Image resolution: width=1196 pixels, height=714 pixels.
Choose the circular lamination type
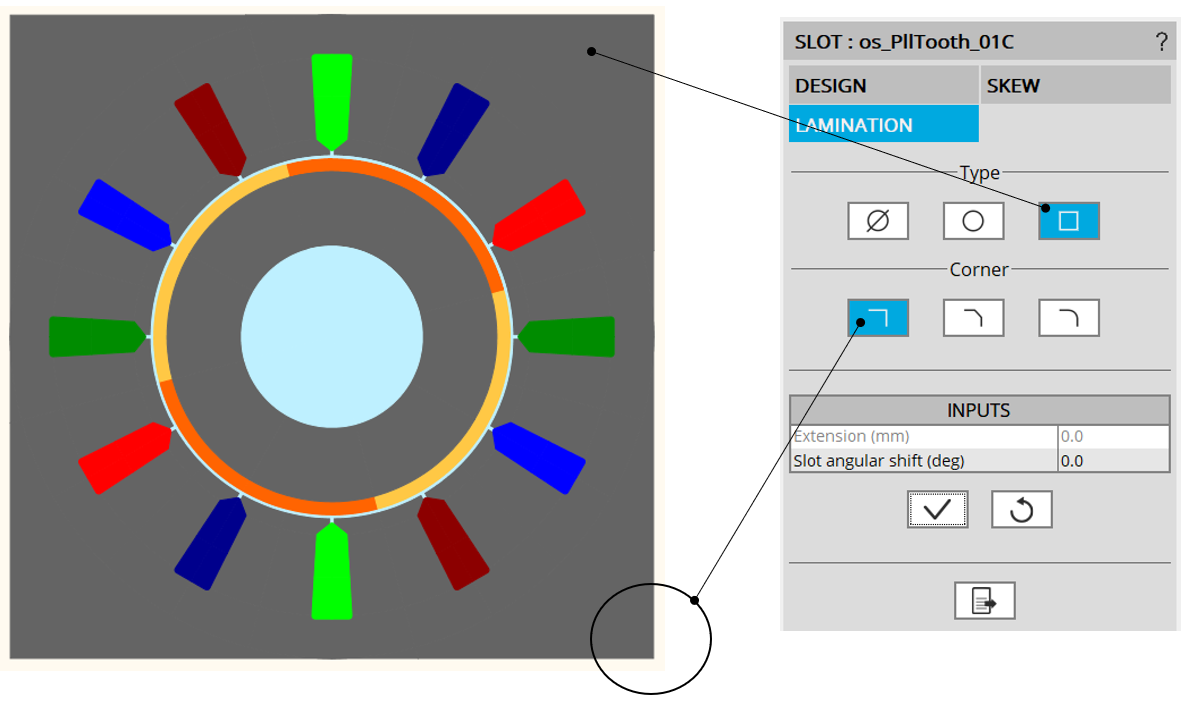coord(973,221)
